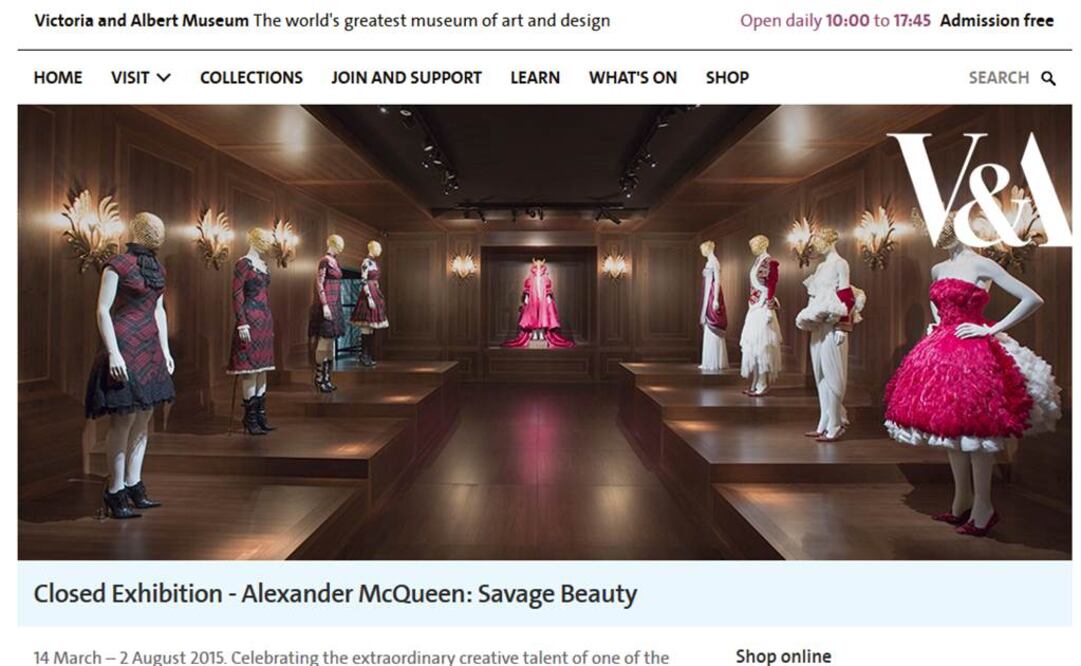This screenshot has height=666, width=1081.
Task: Select the LEARN menu item
Action: 535,78
